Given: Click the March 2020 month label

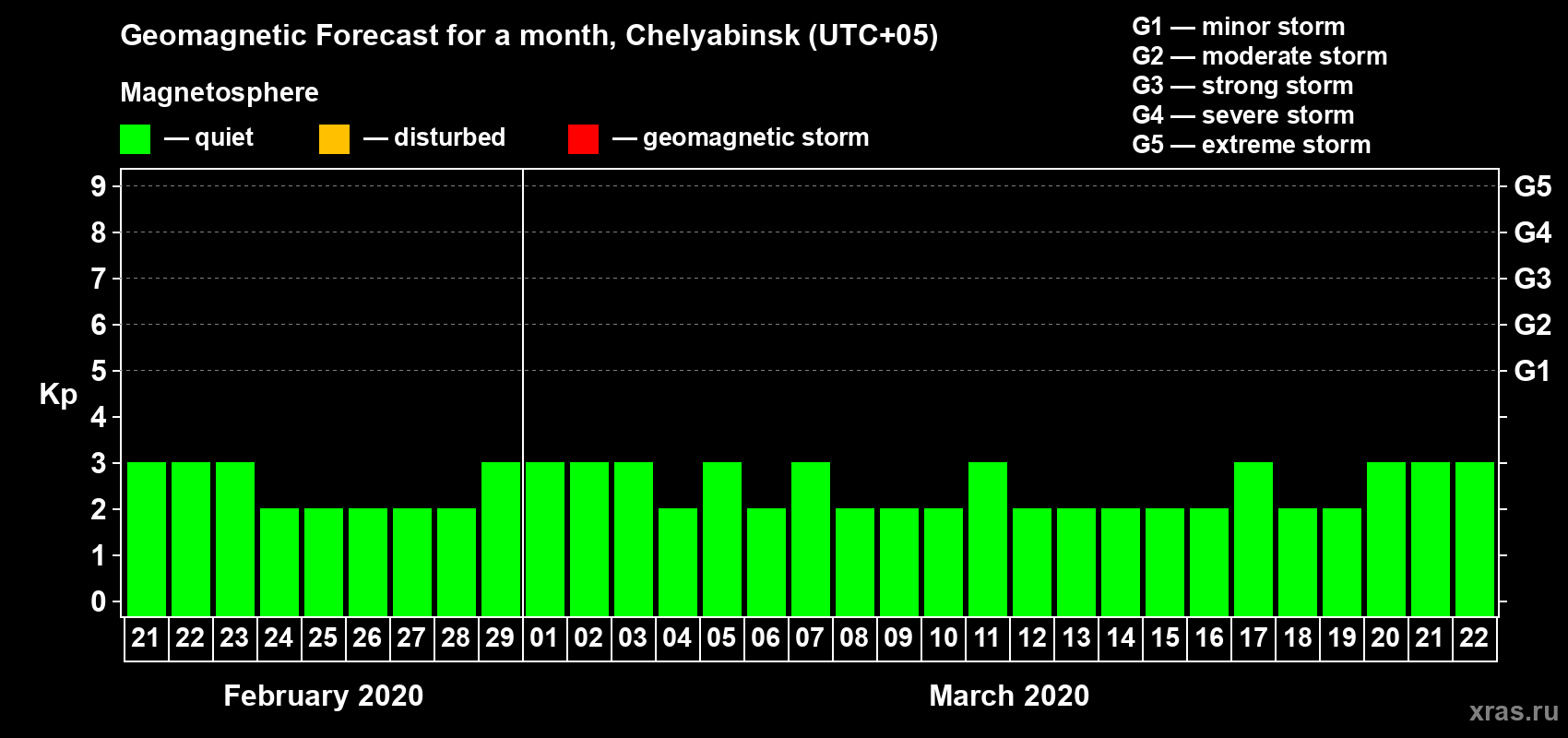Looking at the screenshot, I should coord(1009,696).
